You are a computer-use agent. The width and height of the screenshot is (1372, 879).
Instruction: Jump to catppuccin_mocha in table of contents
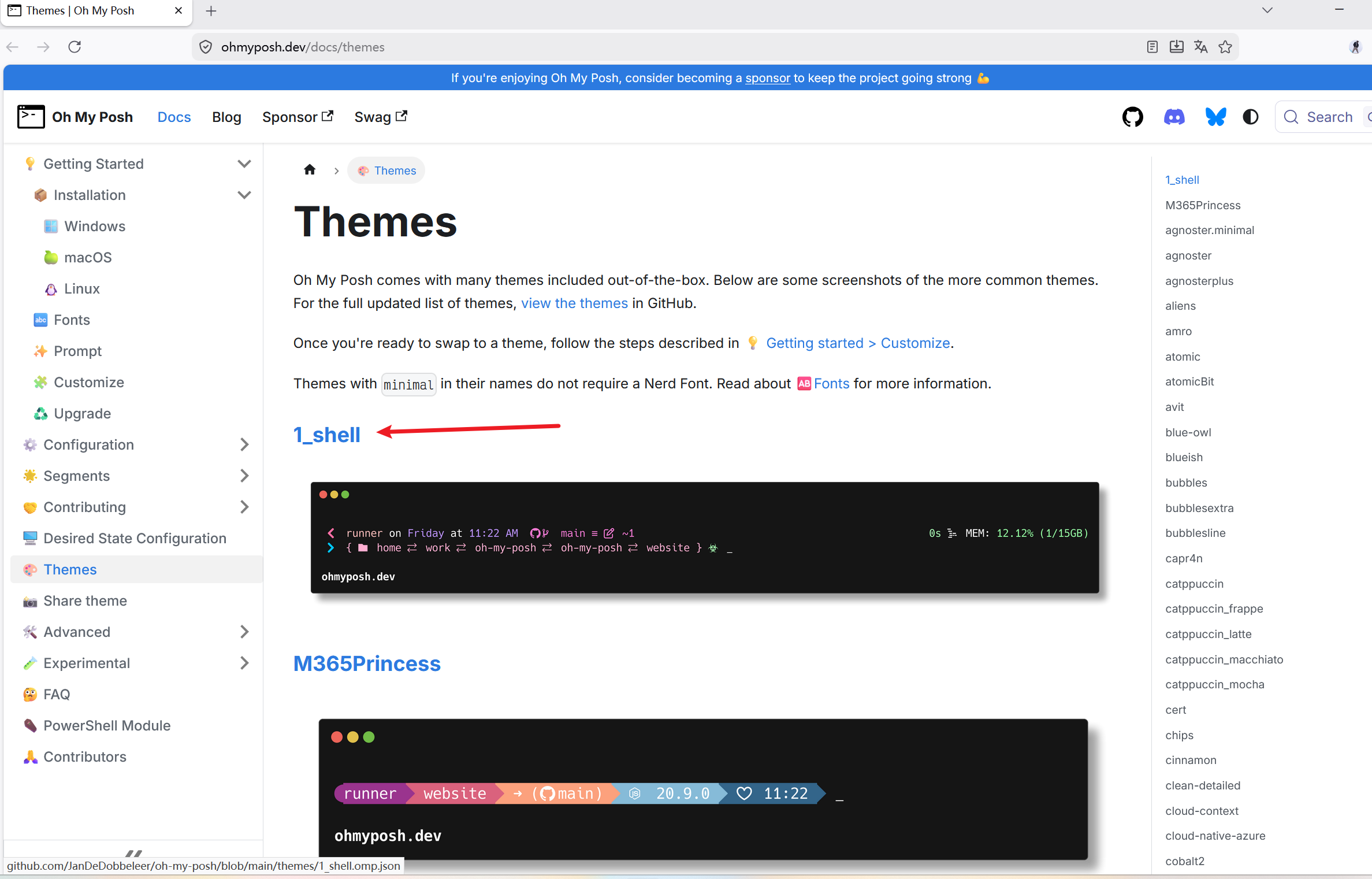pos(1215,684)
